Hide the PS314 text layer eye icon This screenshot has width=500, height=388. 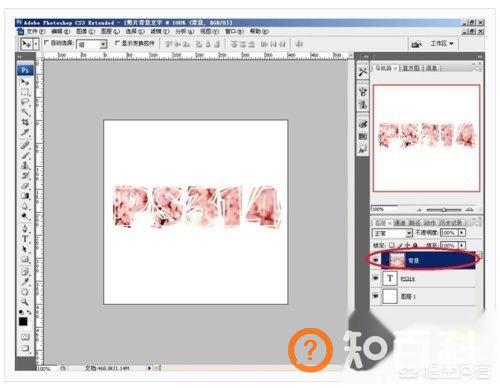tap(376, 278)
